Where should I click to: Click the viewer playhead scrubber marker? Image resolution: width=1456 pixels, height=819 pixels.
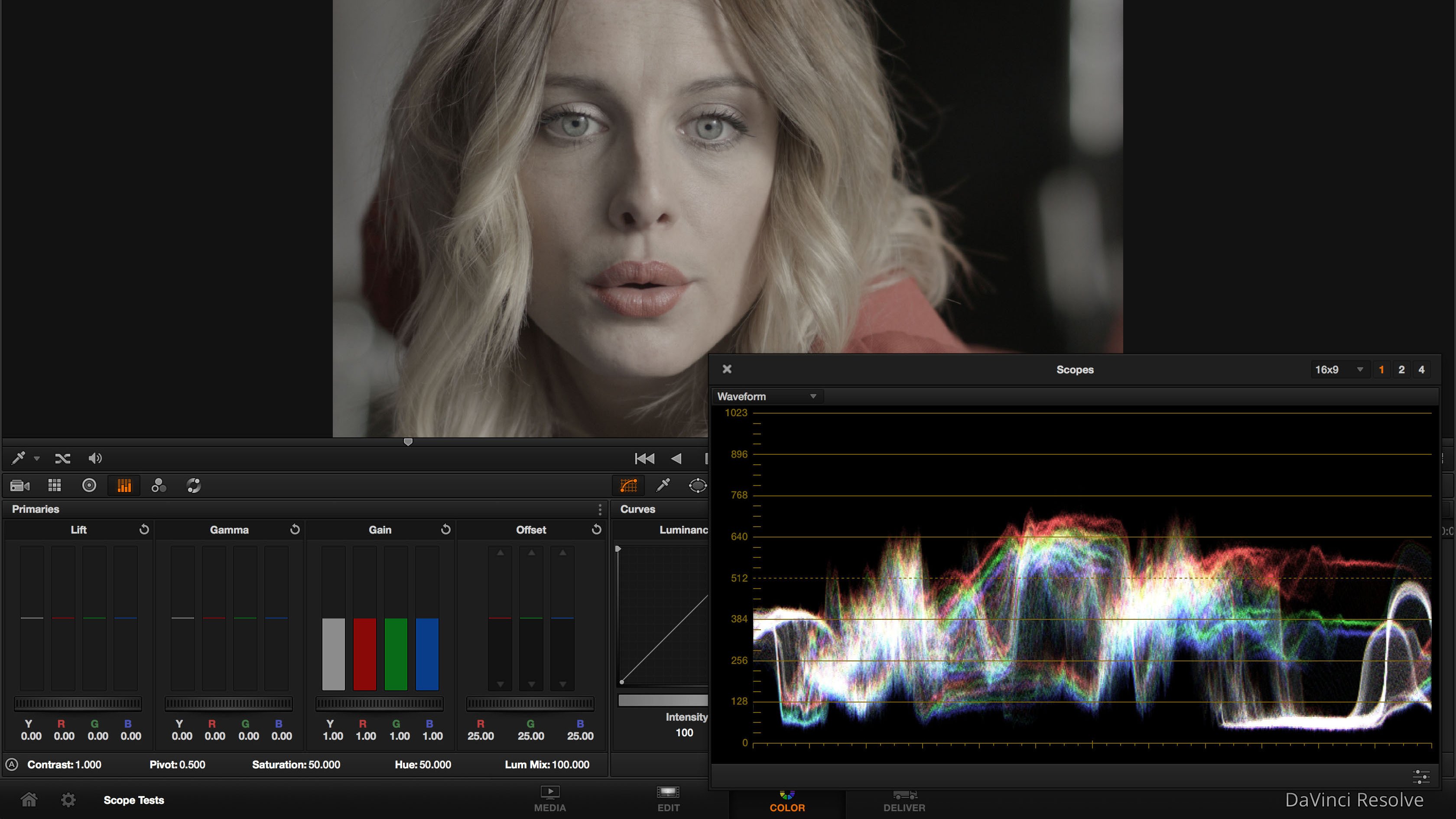click(408, 442)
